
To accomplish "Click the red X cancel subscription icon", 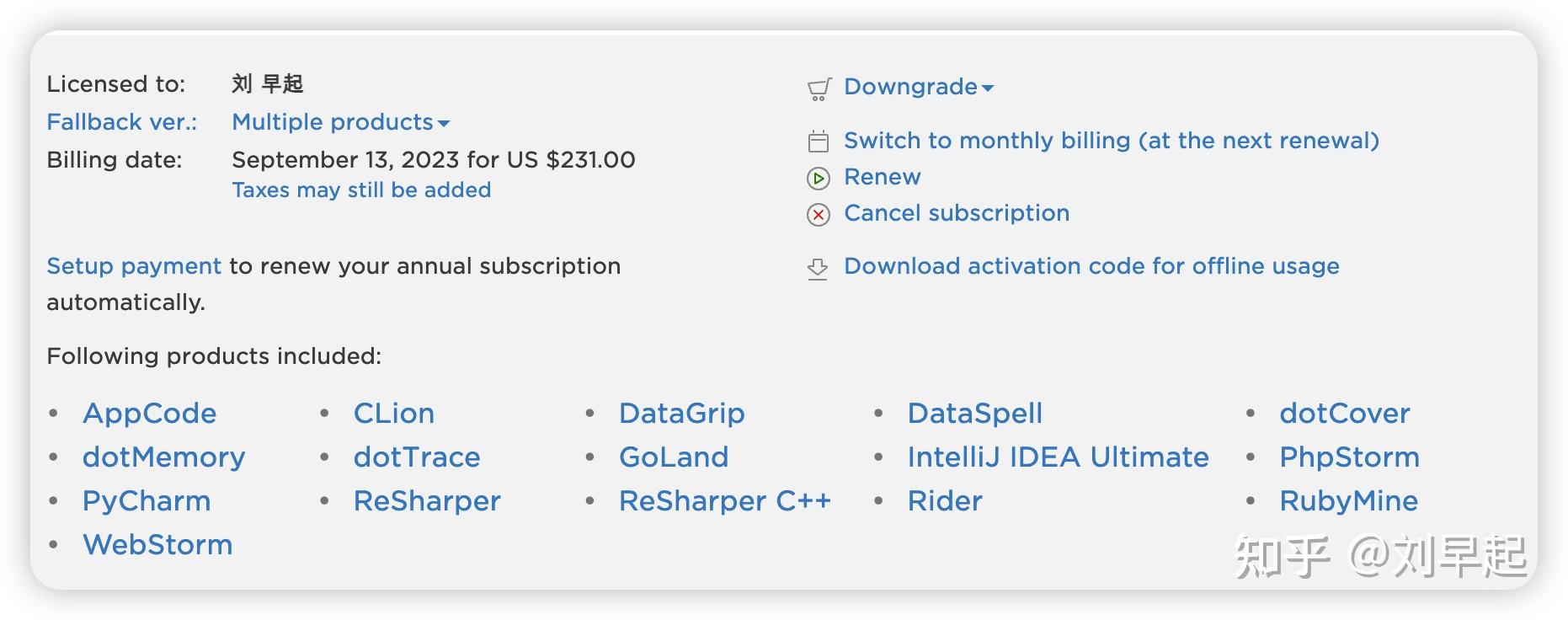I will pos(819,215).
